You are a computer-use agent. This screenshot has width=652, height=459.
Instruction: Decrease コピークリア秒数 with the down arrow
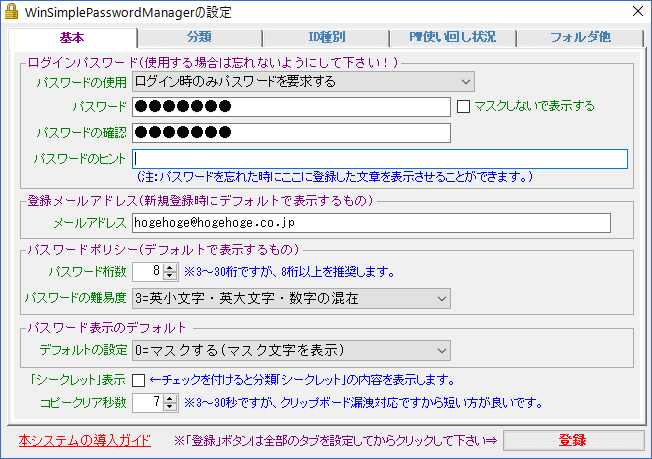point(170,407)
